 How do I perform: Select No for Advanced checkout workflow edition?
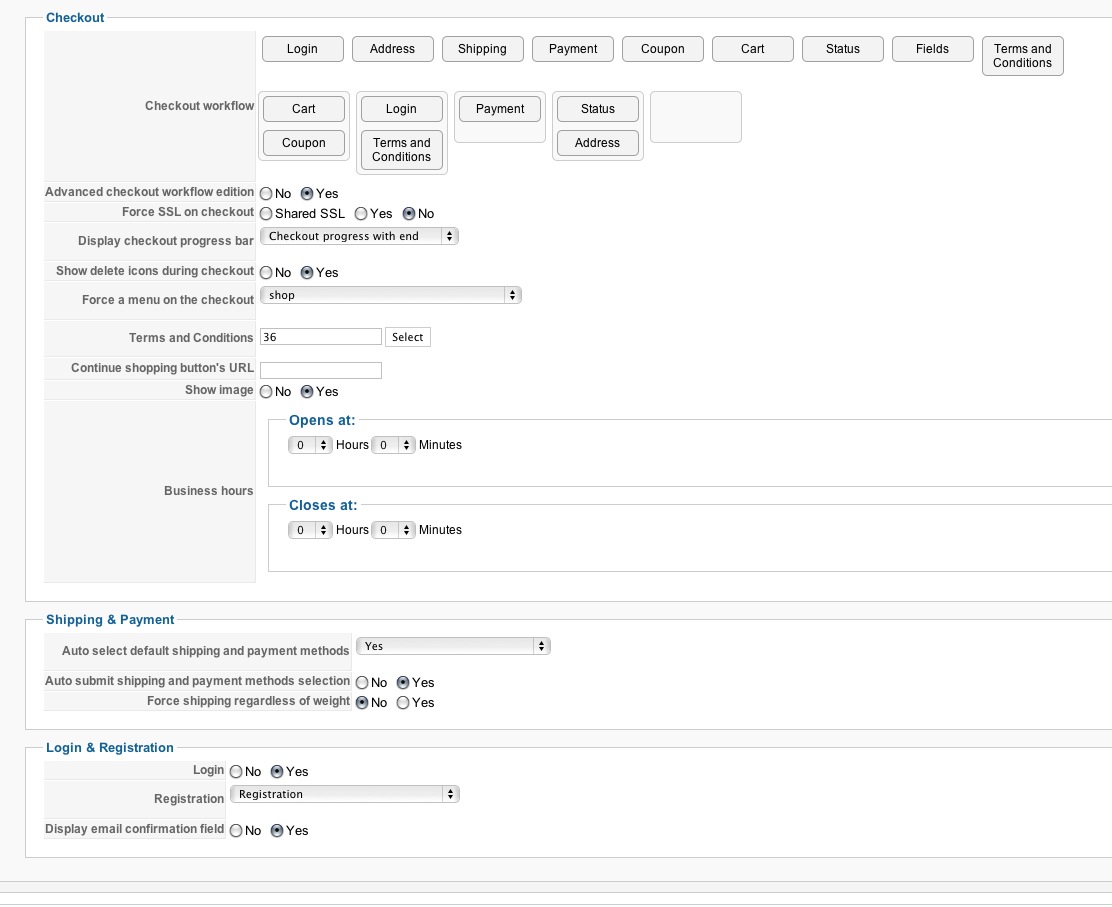[266, 194]
